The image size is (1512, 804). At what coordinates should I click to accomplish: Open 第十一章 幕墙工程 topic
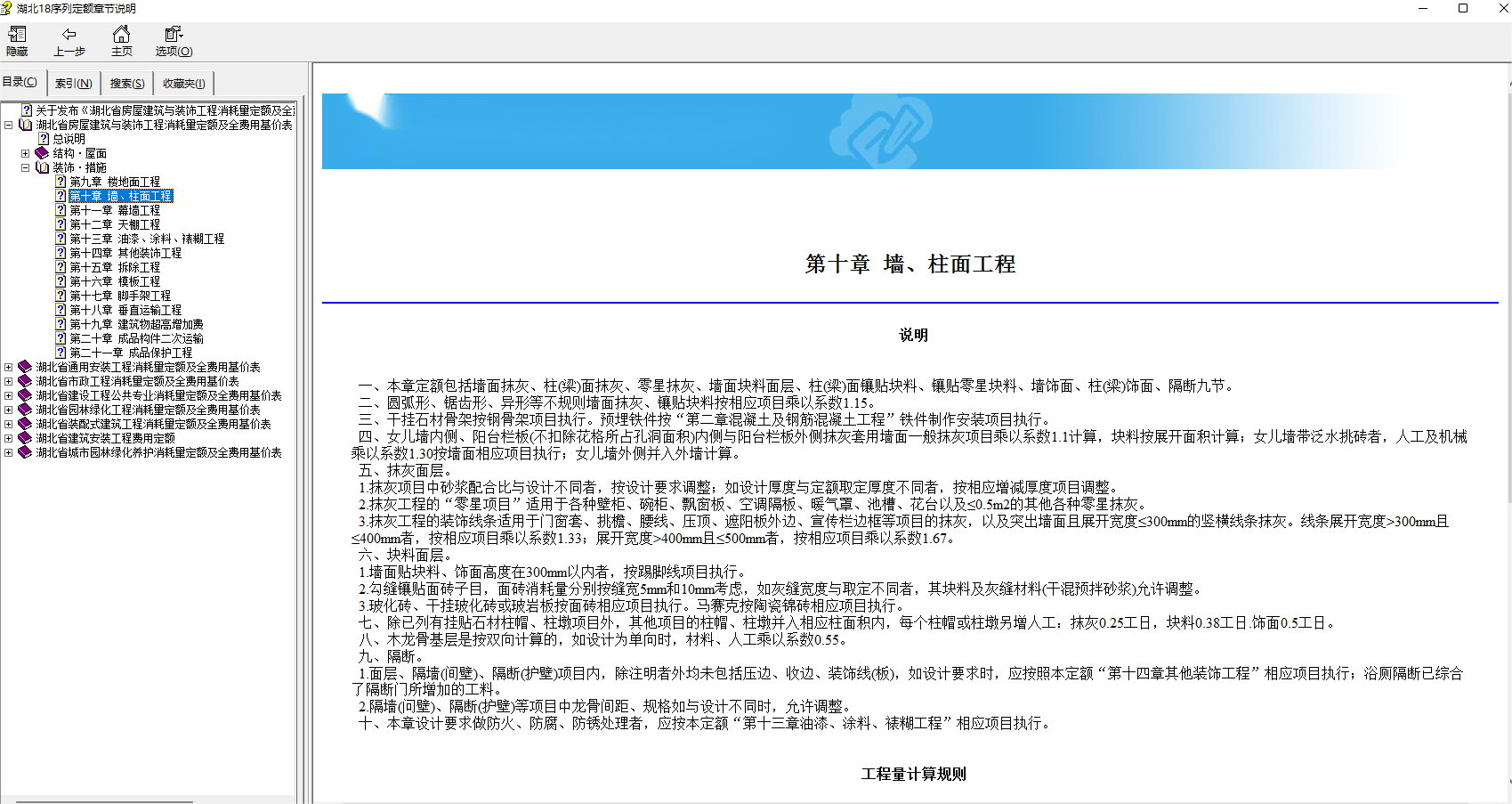tap(115, 210)
